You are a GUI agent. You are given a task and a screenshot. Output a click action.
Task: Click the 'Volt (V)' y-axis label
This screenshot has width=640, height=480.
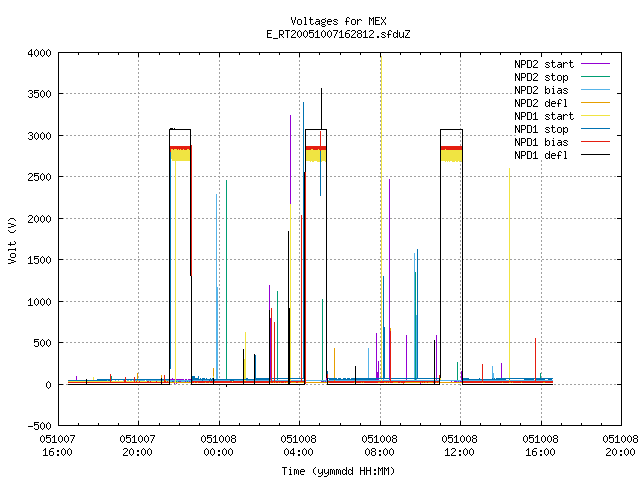(x=12, y=240)
